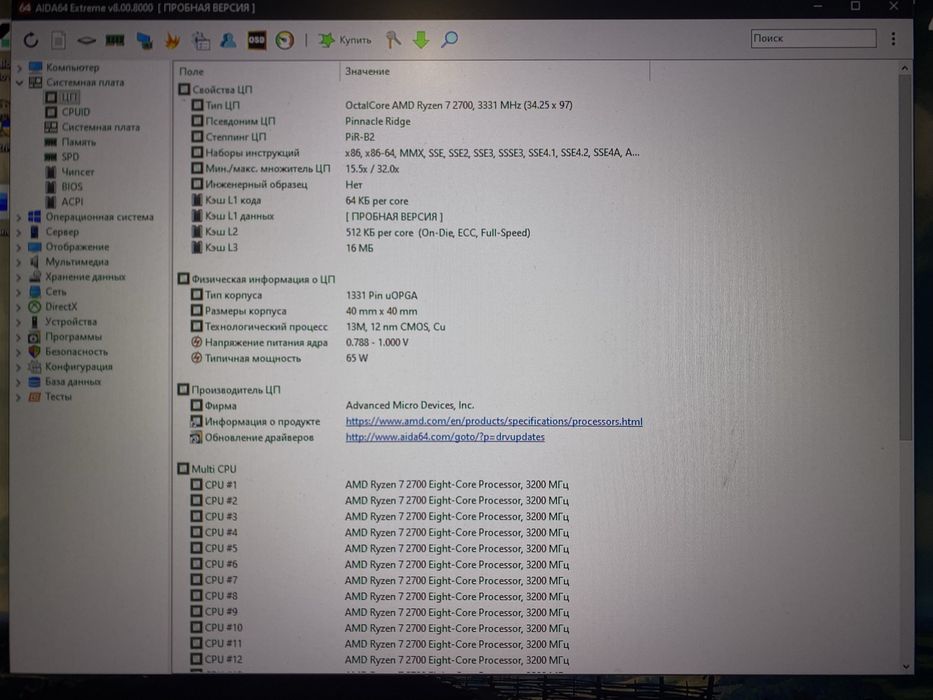Image resolution: width=933 pixels, height=700 pixels.
Task: Click the Refresh toolbar icon
Action: pyautogui.click(x=31, y=40)
